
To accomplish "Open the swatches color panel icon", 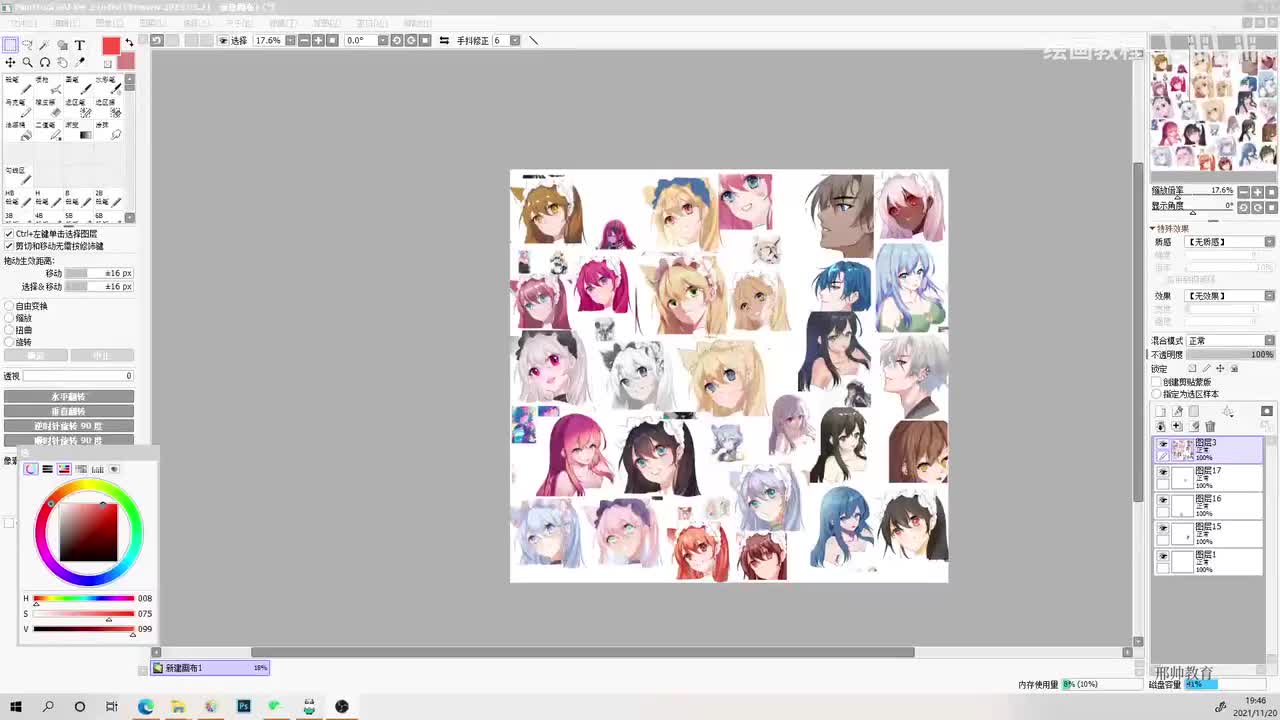I will (x=98, y=469).
